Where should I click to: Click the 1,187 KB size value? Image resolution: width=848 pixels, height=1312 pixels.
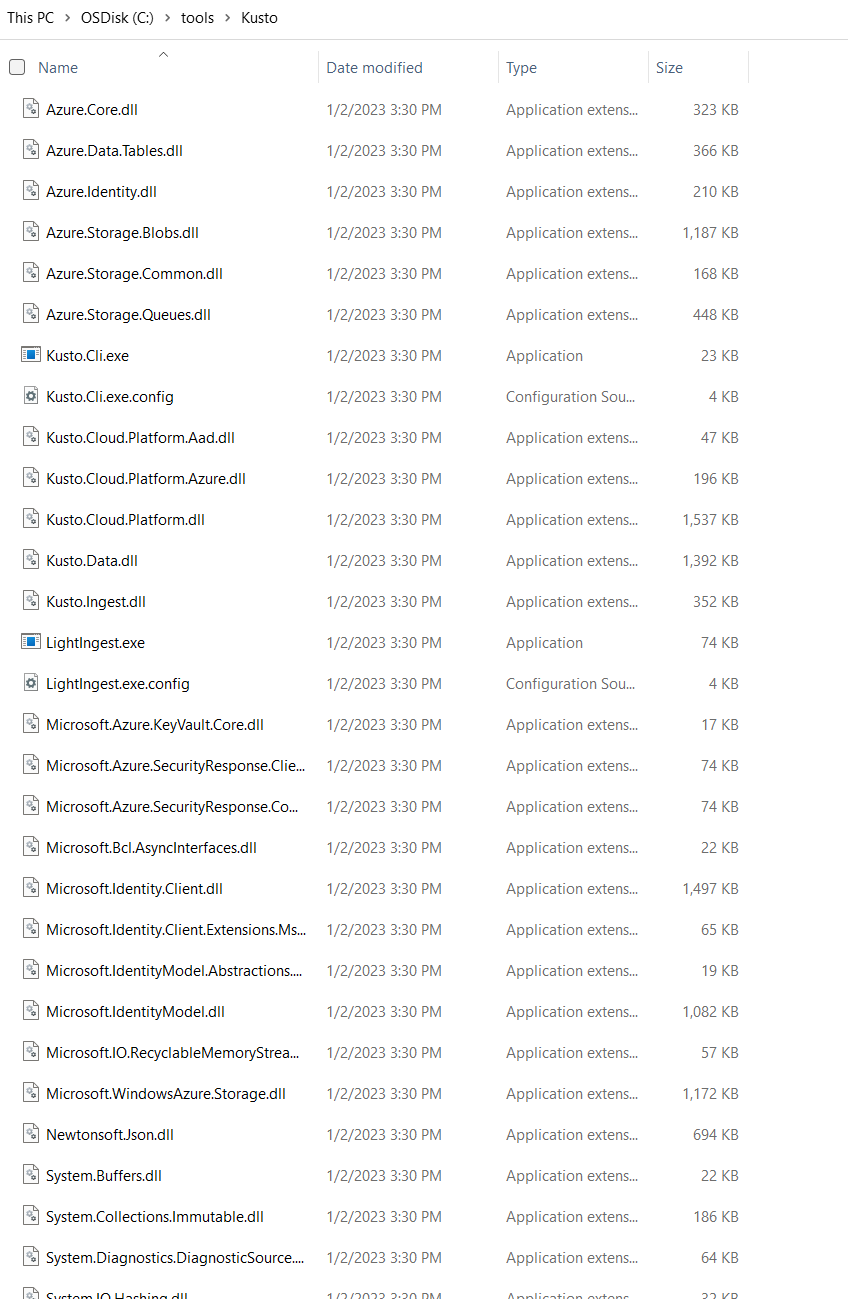point(711,233)
